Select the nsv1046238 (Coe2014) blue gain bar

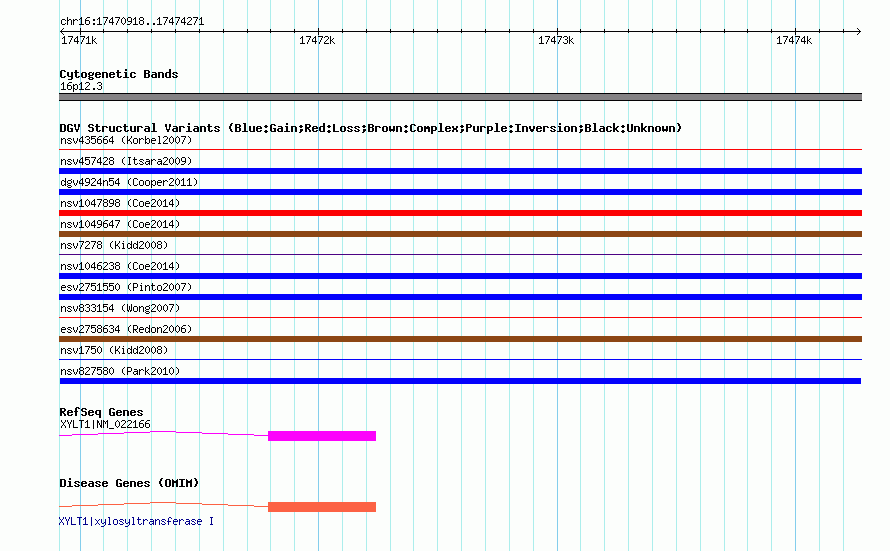point(460,276)
